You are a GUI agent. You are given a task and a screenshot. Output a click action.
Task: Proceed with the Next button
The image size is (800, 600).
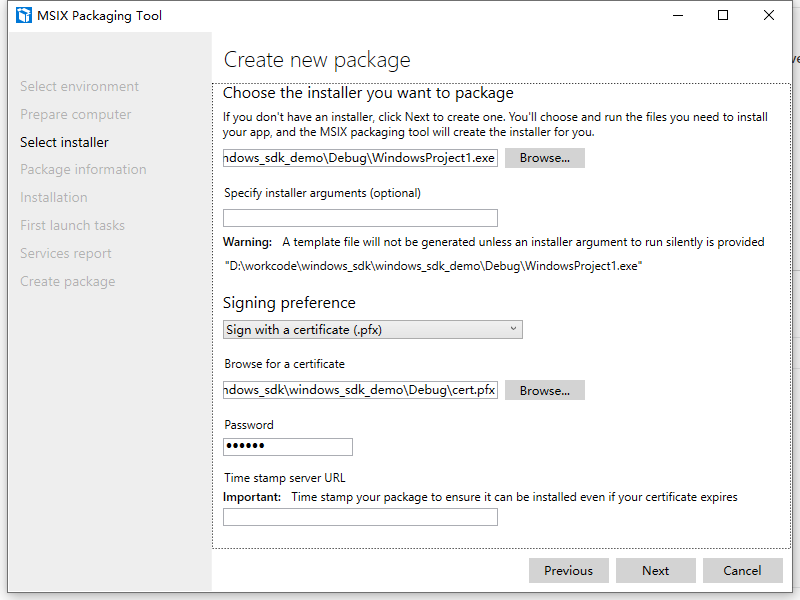point(656,570)
